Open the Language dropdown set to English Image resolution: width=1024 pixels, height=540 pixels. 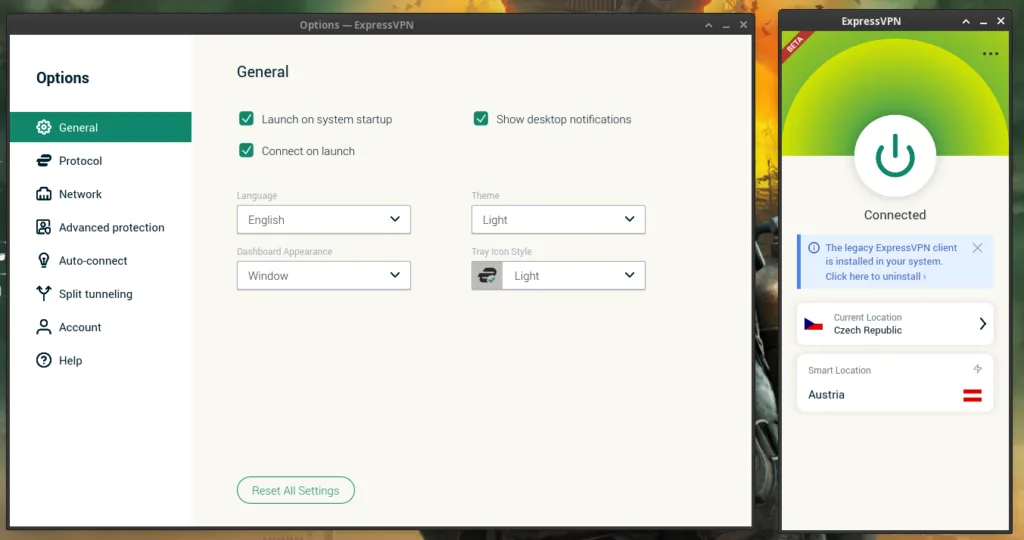(323, 220)
